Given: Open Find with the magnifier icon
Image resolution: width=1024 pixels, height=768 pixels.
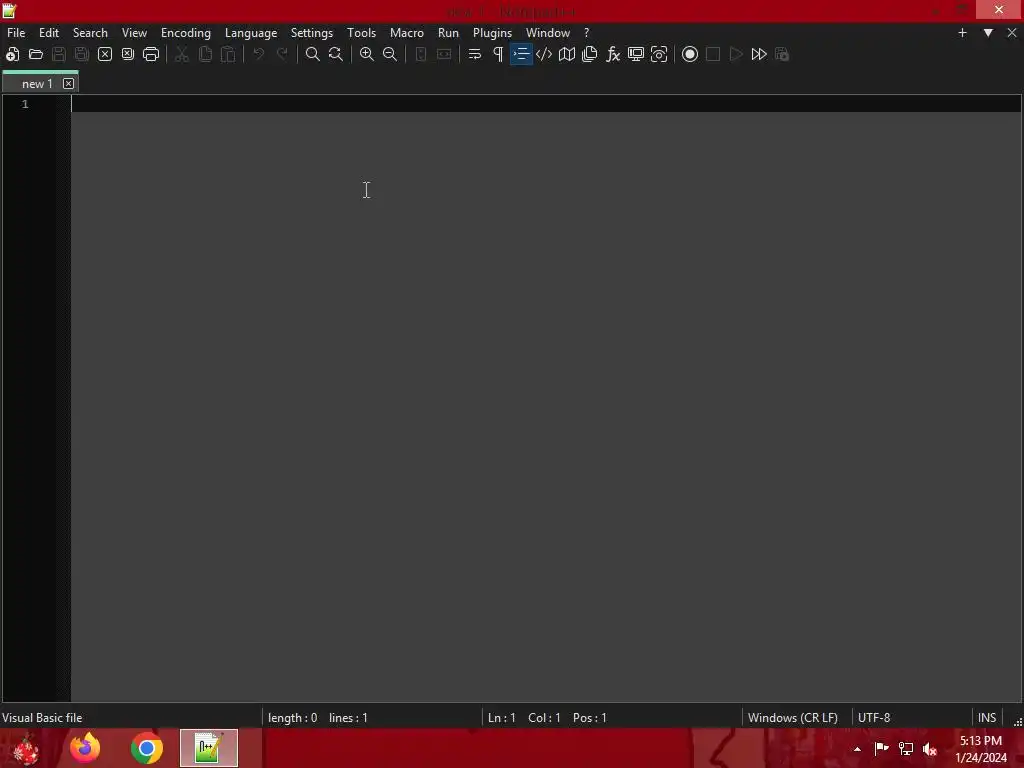Looking at the screenshot, I should tap(313, 54).
